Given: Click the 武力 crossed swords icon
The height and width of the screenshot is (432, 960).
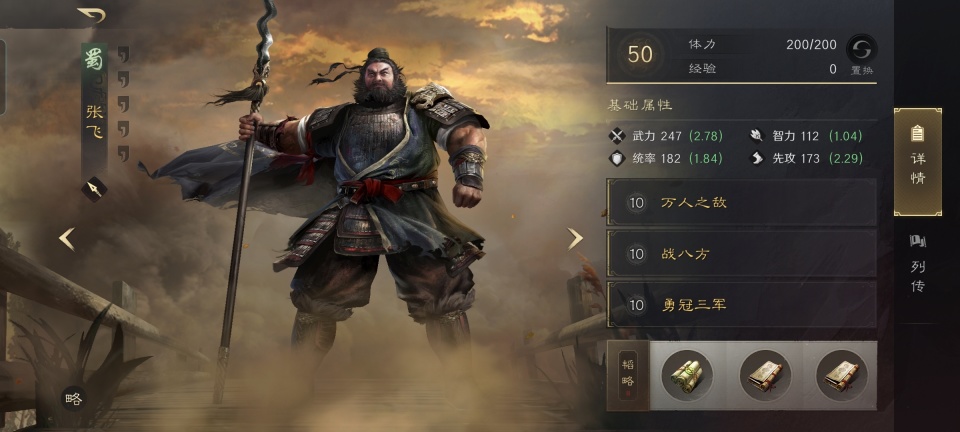Looking at the screenshot, I should point(617,136).
